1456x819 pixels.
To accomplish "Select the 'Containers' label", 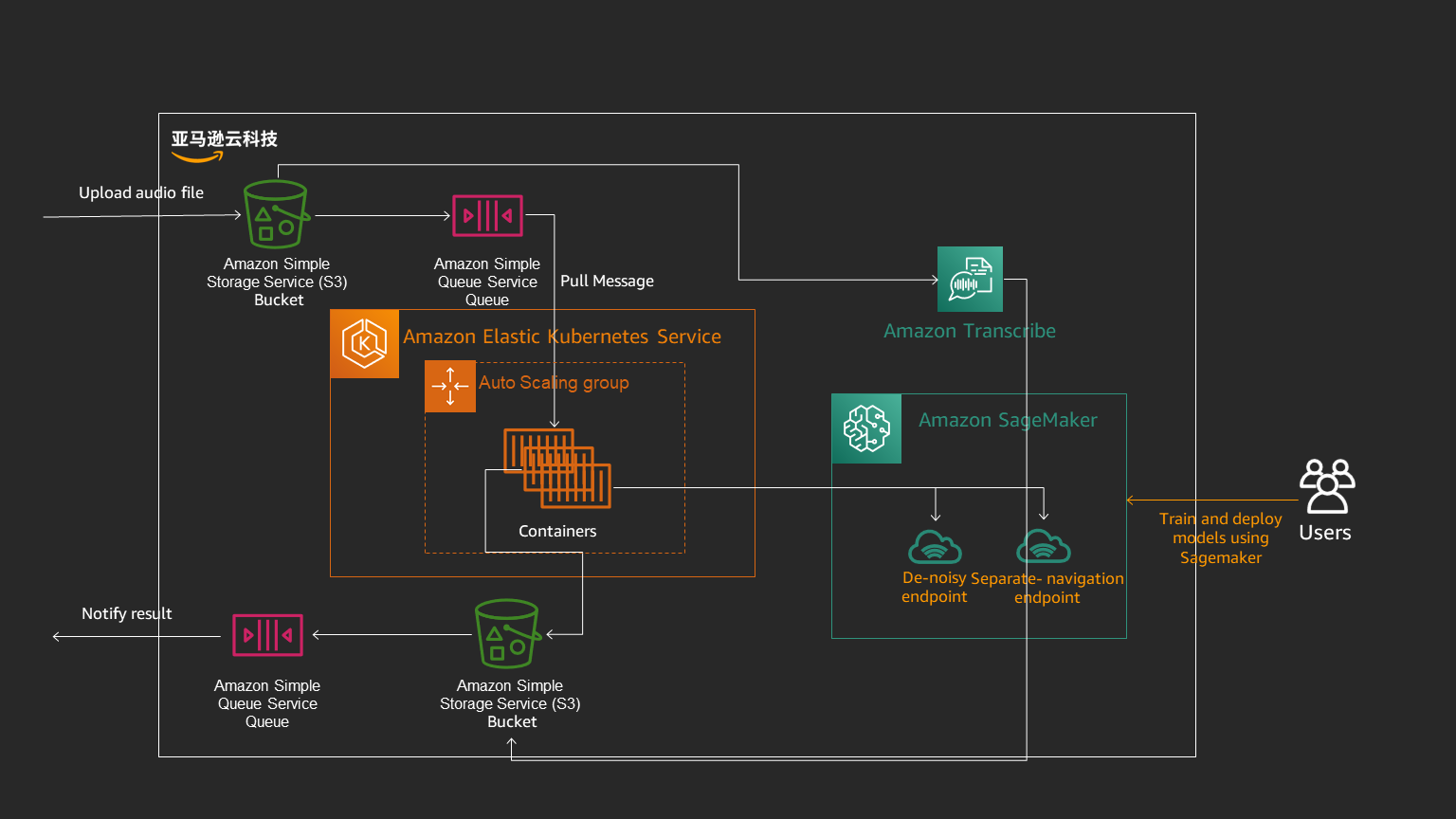I will [557, 531].
